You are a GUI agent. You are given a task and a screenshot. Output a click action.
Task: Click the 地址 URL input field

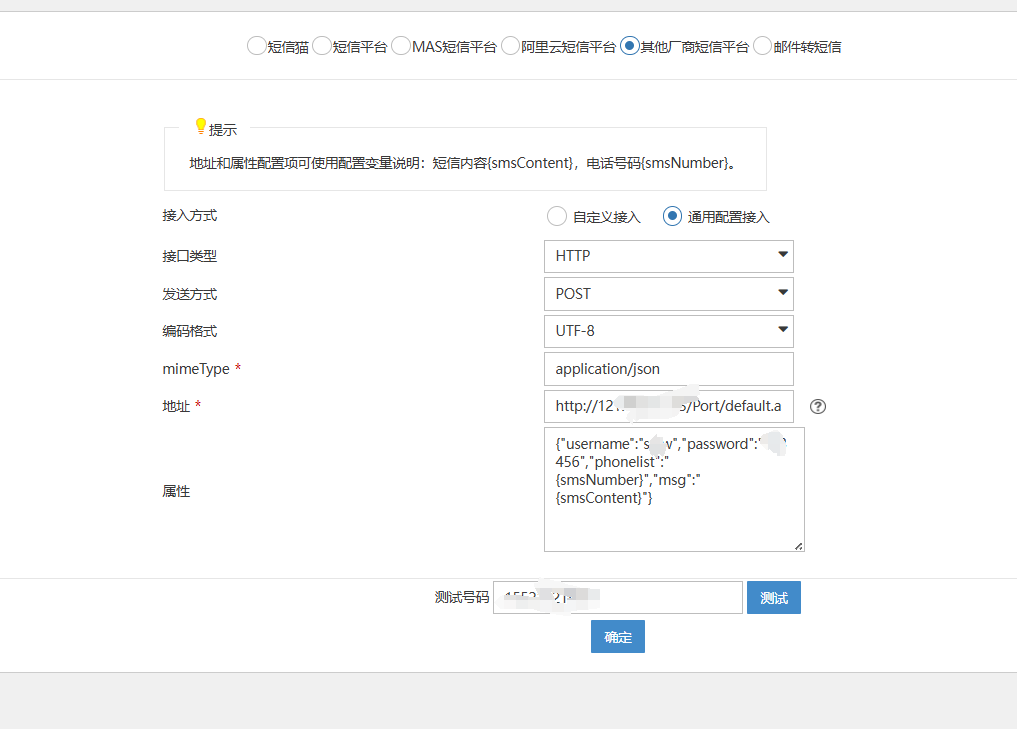coord(669,406)
